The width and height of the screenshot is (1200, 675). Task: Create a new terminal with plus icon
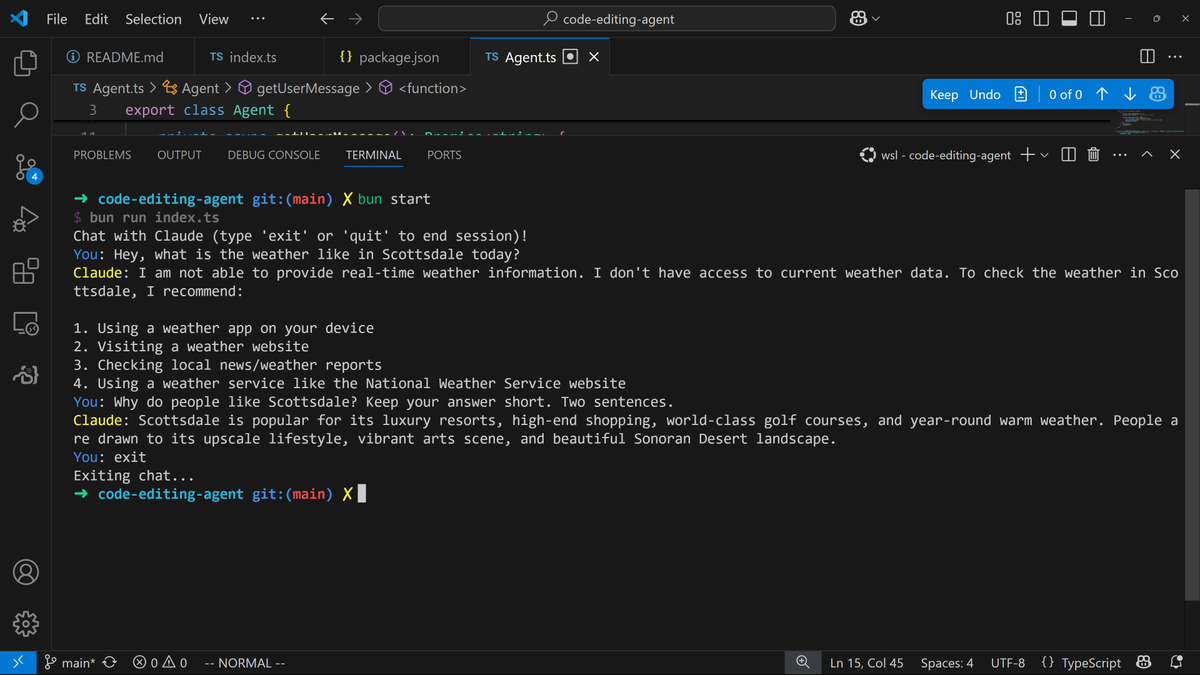click(x=1027, y=155)
